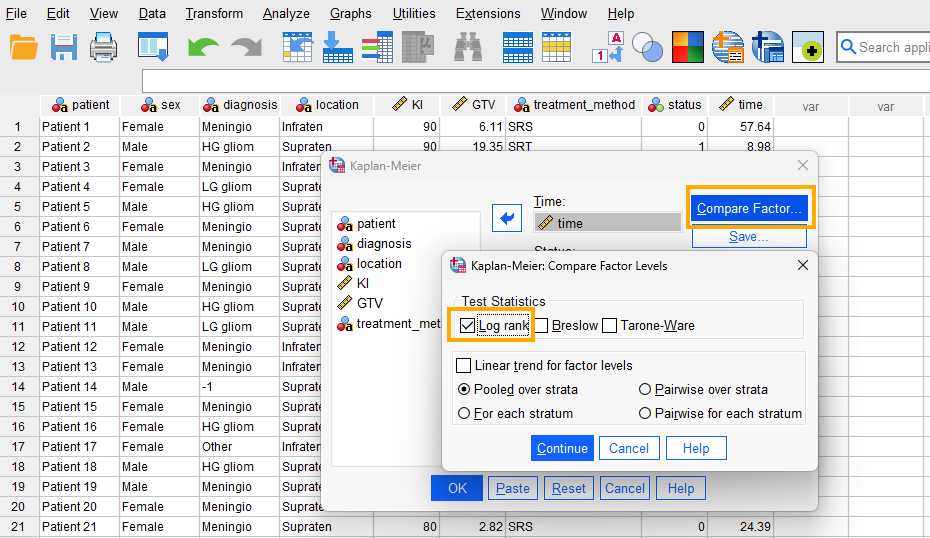Select the GTV variable in the list
This screenshot has height=538, width=930.
pyautogui.click(x=370, y=303)
